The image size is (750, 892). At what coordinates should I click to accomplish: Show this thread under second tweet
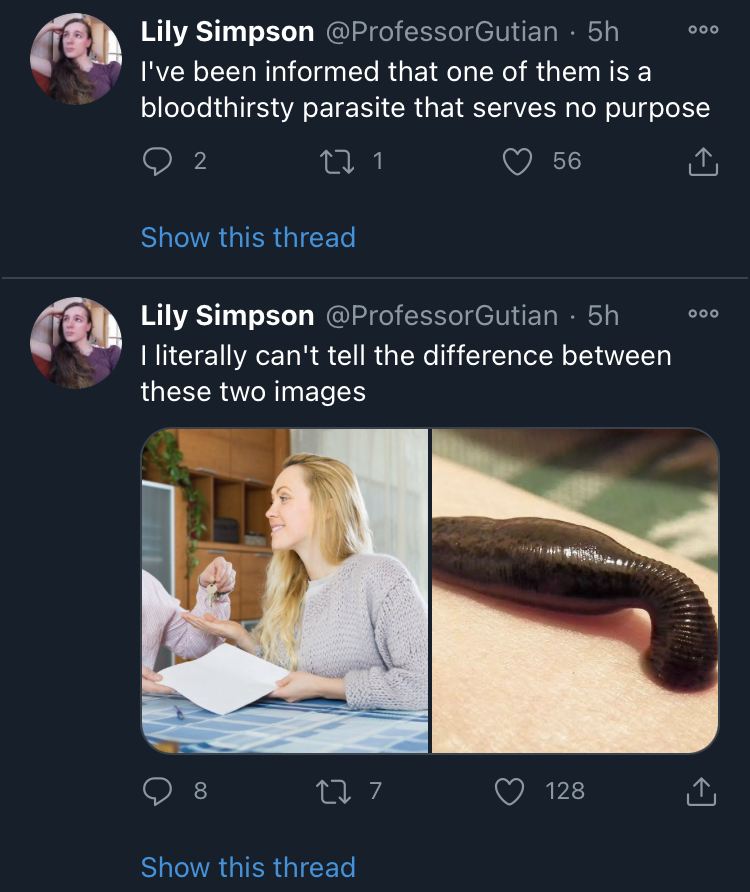(248, 867)
